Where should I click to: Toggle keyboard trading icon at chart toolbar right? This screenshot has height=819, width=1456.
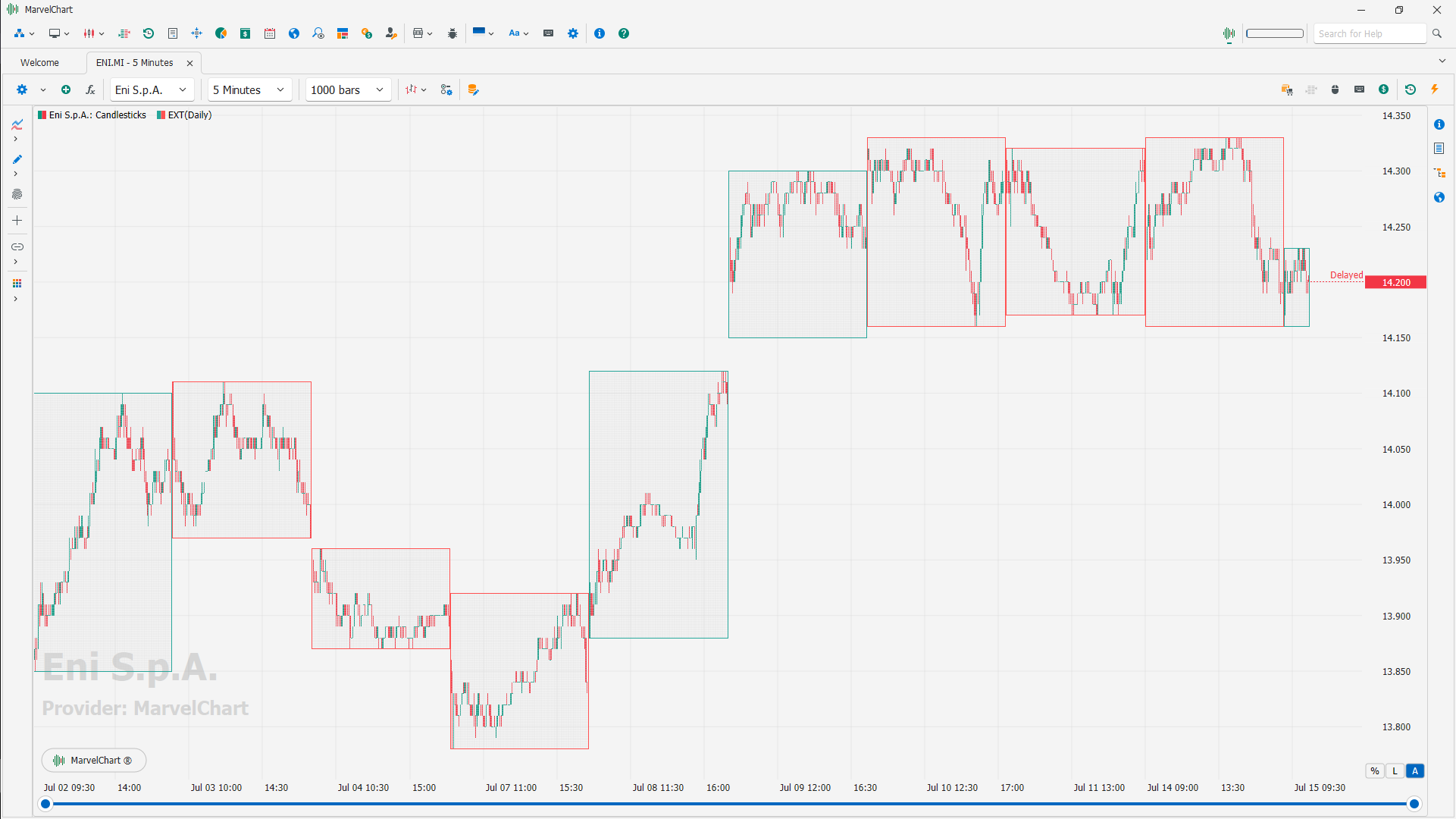tap(1360, 89)
